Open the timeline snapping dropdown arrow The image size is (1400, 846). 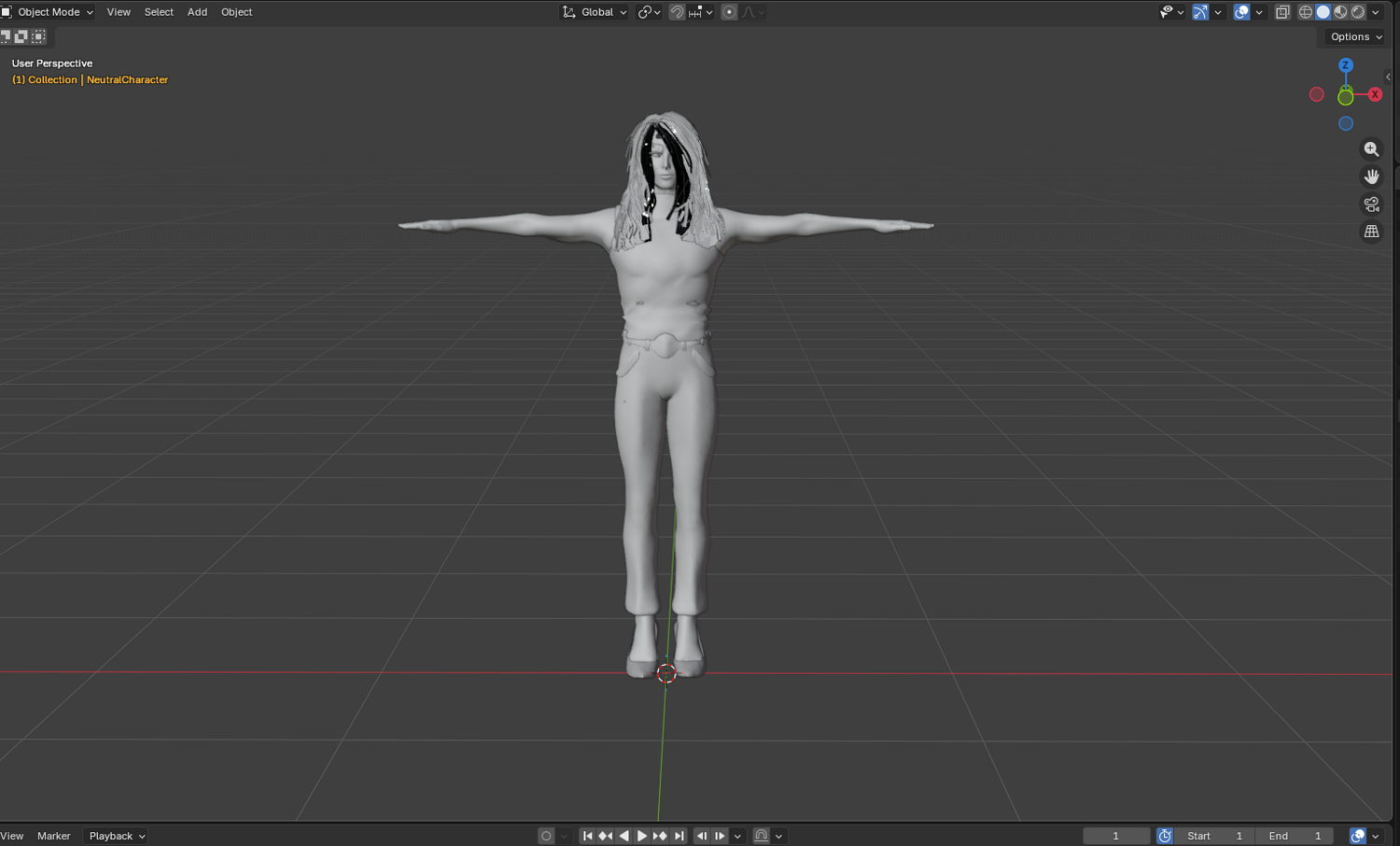(778, 836)
